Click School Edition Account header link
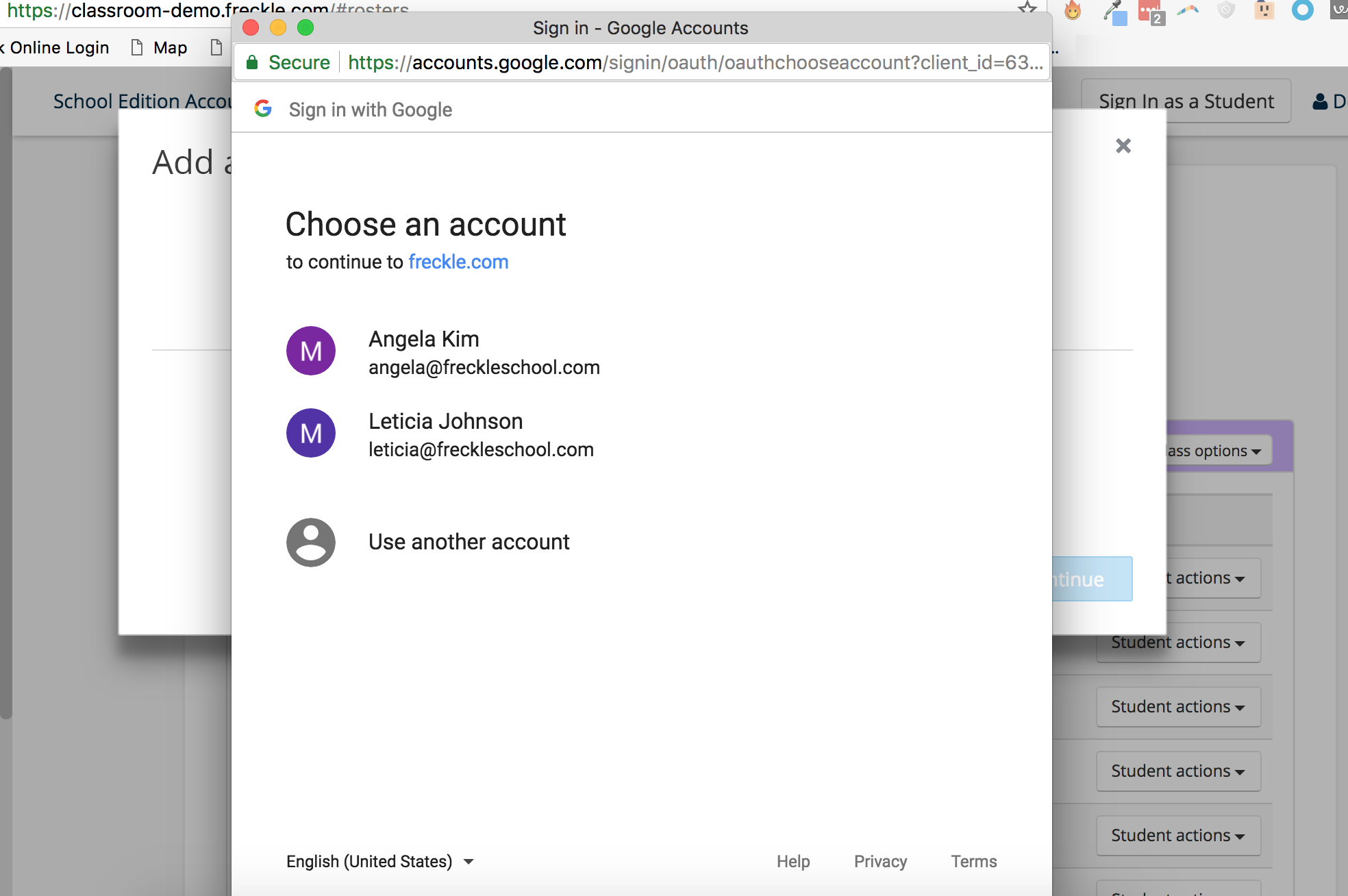 [142, 101]
